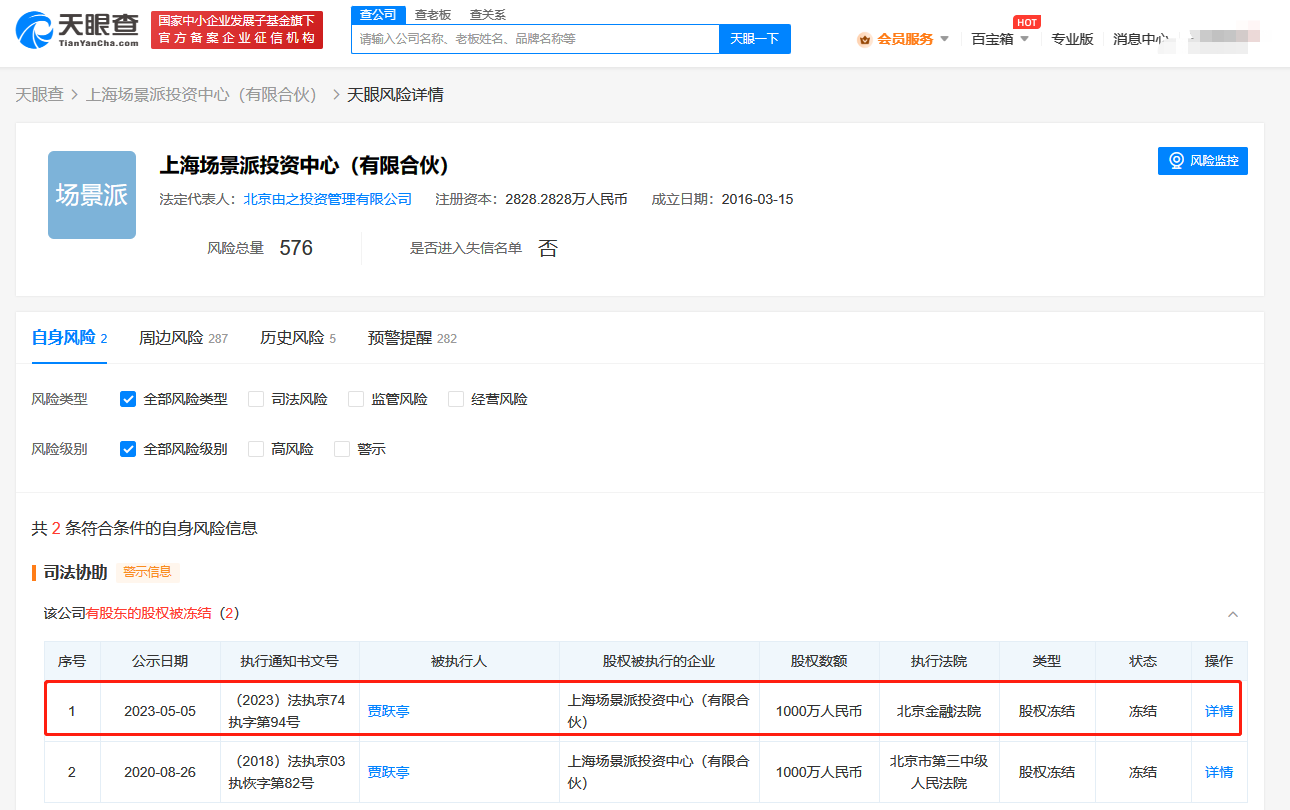
Task: Click the 会员服务 crown badge icon
Action: point(864,39)
